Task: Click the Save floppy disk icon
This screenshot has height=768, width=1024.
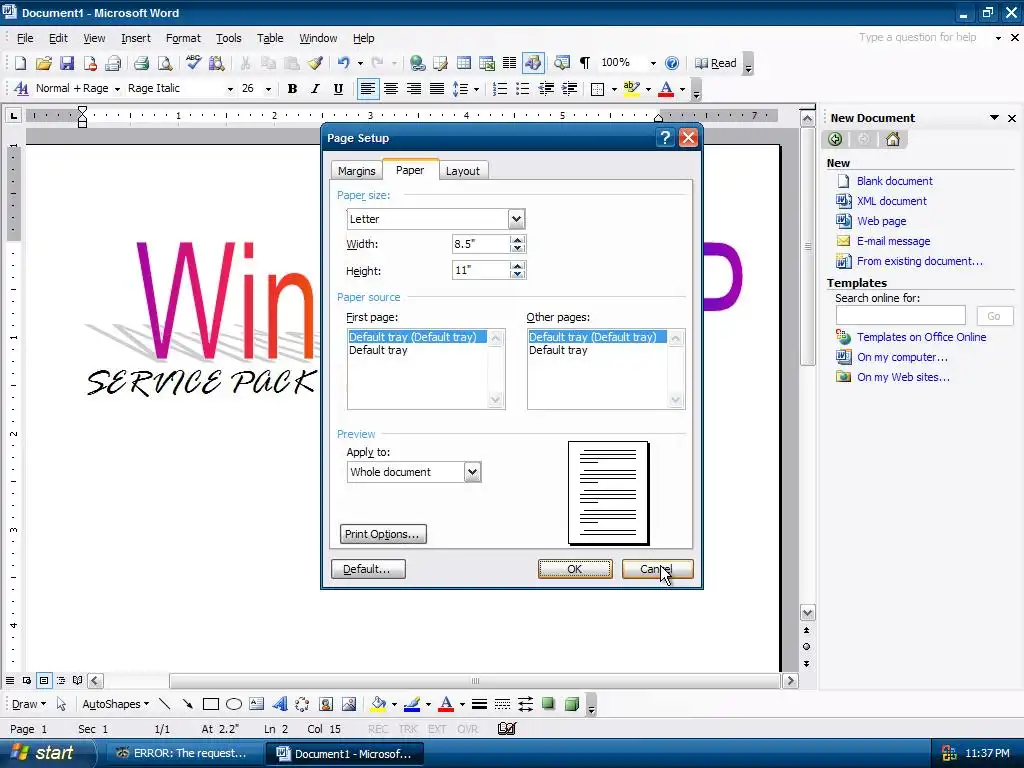Action: pos(67,63)
